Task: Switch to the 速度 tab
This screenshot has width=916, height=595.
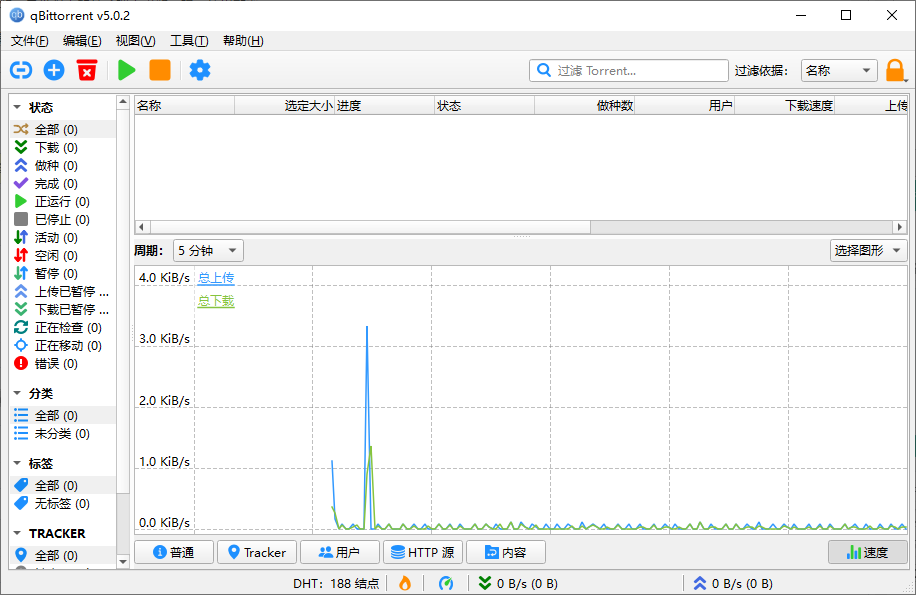Action: (868, 552)
